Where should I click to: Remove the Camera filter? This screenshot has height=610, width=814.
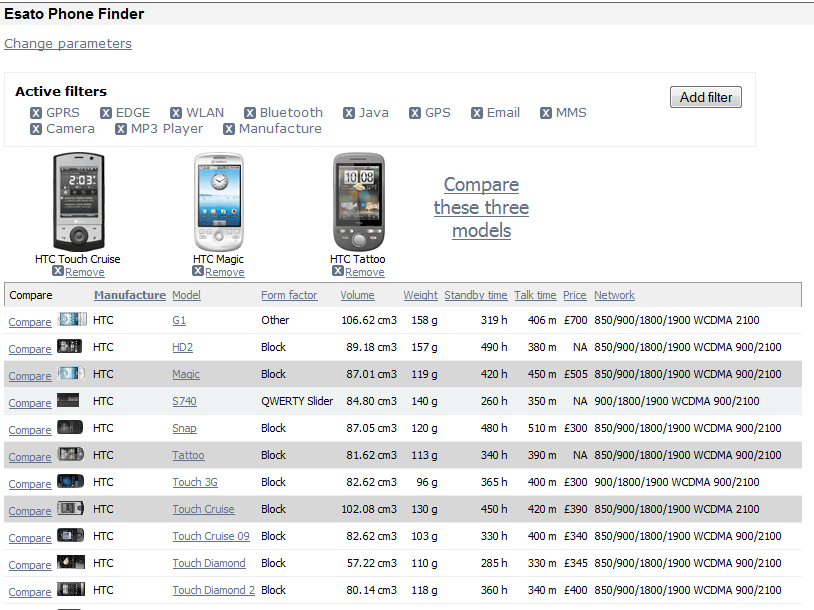tap(36, 129)
